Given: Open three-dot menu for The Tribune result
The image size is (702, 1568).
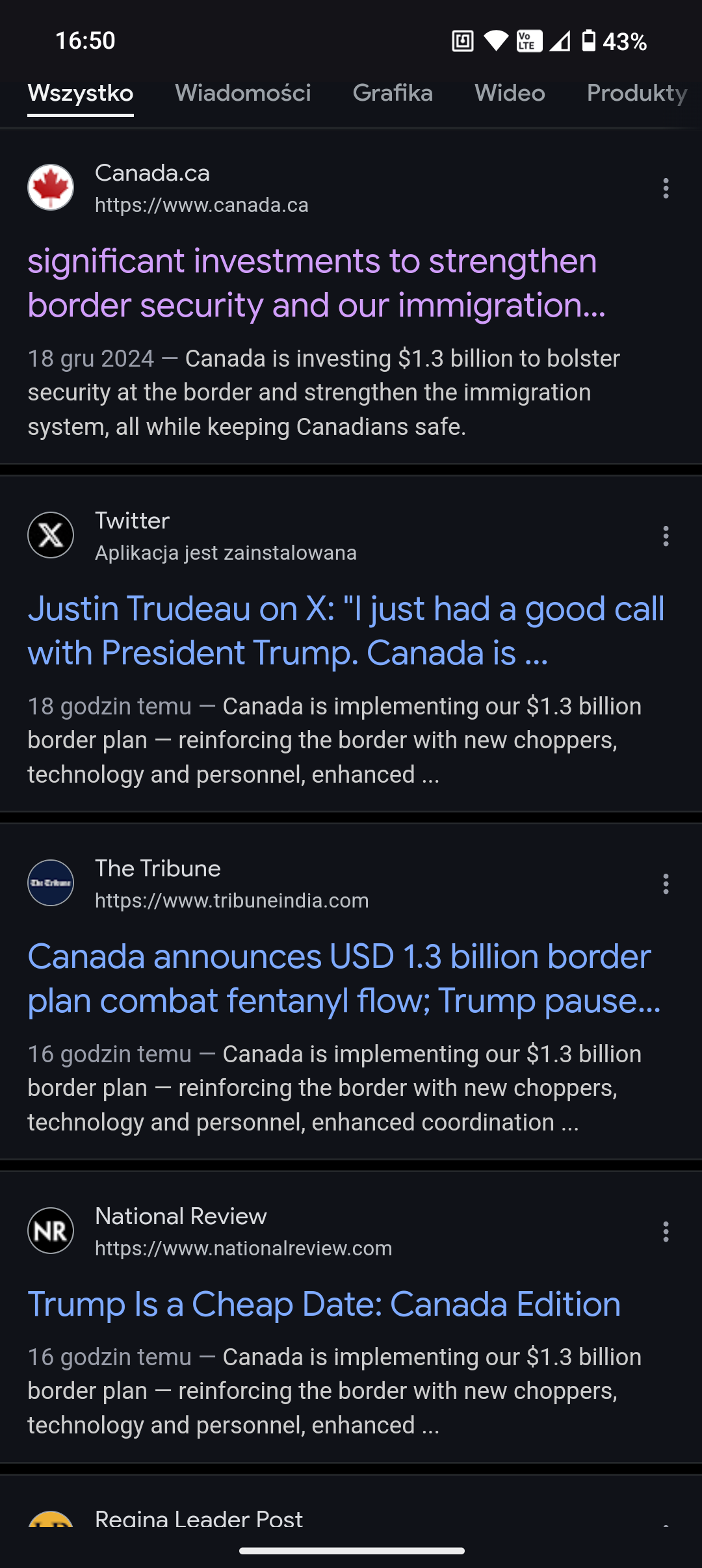Looking at the screenshot, I should 666,884.
